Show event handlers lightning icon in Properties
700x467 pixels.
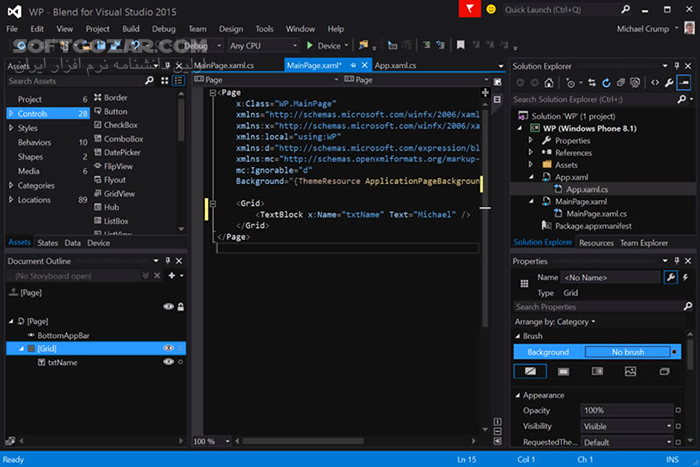[x=686, y=277]
